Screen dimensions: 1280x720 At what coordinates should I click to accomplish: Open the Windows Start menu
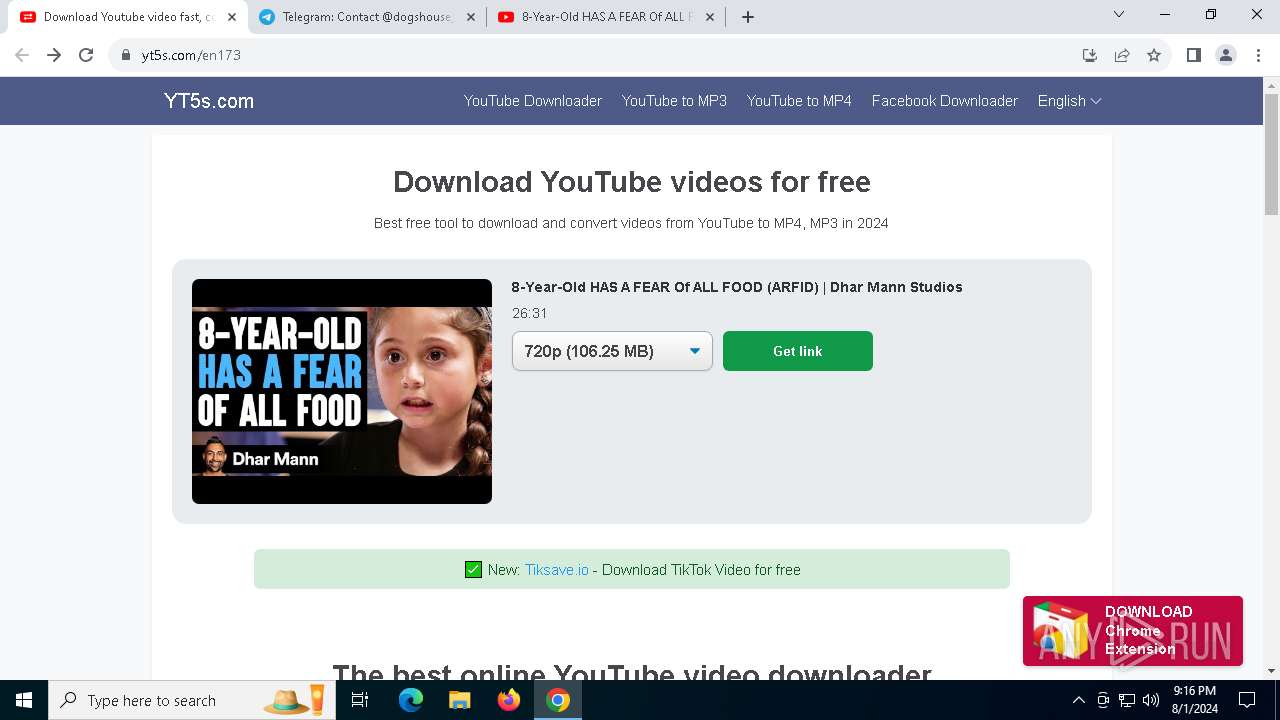[x=24, y=700]
